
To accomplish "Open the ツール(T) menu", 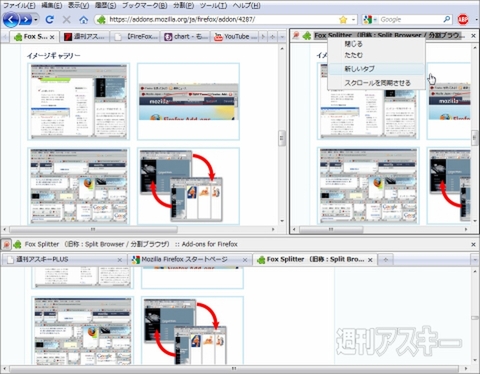I will pos(213,5).
